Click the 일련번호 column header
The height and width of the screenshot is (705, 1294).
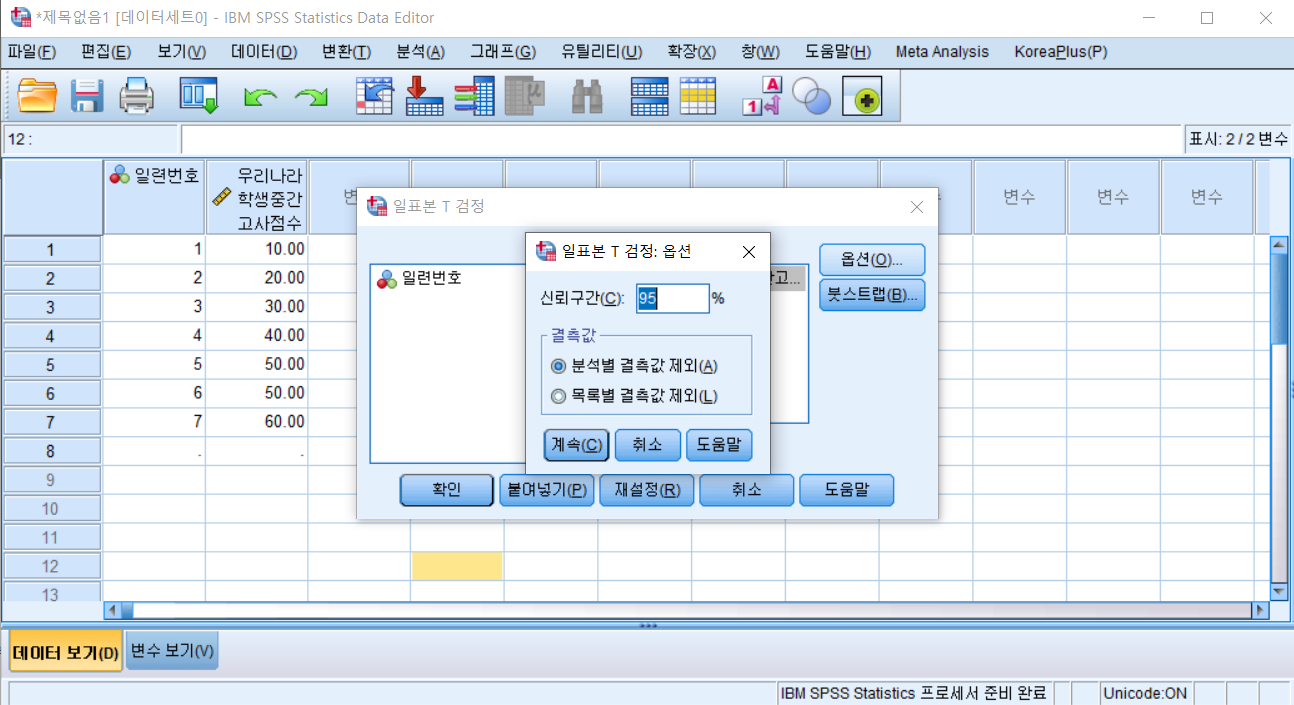coord(155,198)
